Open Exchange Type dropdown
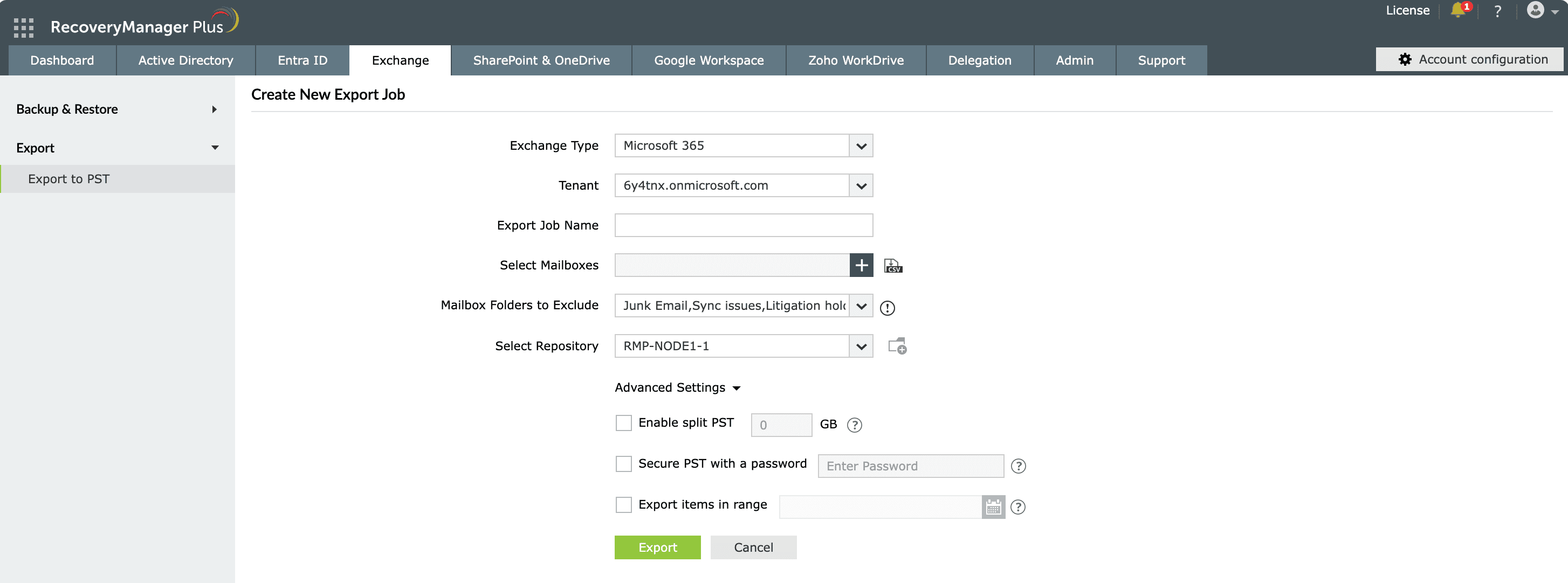Viewport: 1568px width, 583px height. (861, 146)
